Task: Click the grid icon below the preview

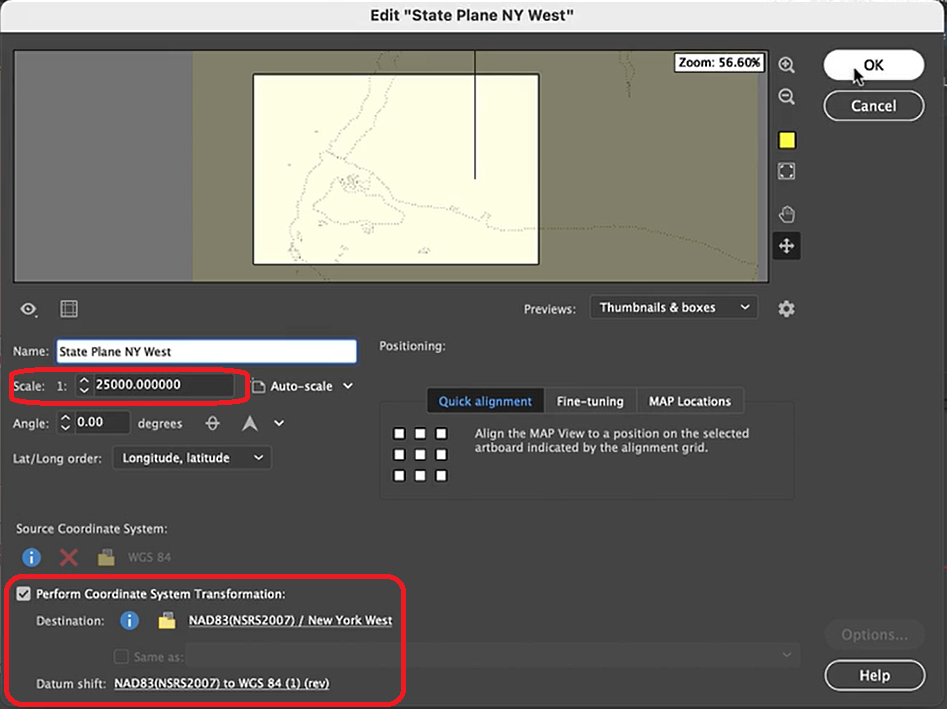Action: click(x=69, y=309)
